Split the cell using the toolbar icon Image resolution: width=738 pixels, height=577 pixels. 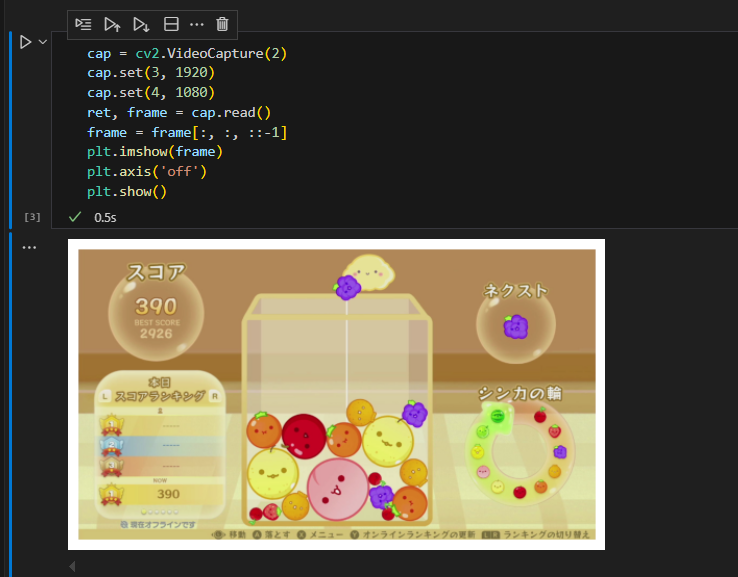pyautogui.click(x=171, y=24)
